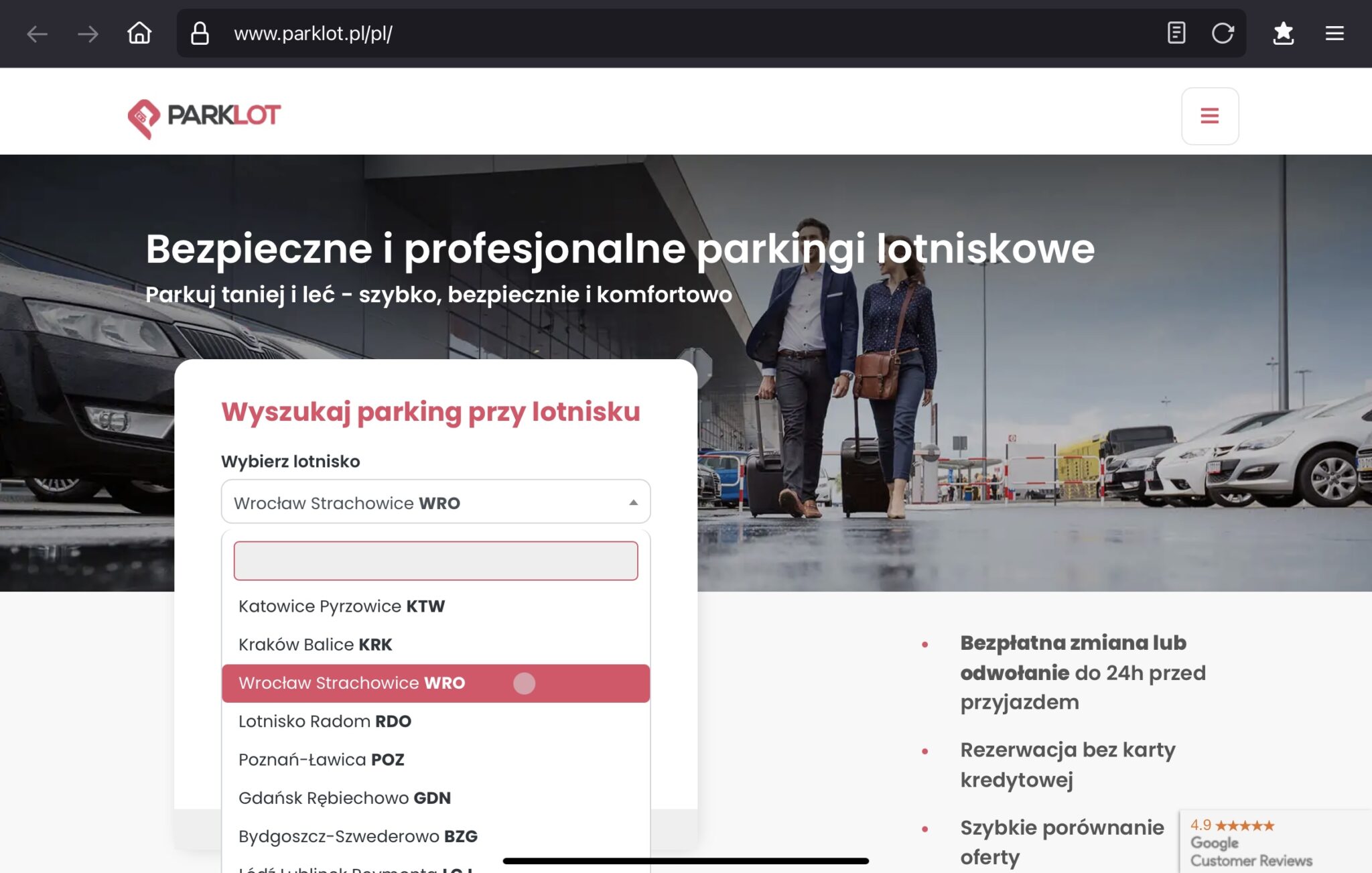Select Katowice Pyrzowice KTW from the list
This screenshot has width=1372, height=873.
coord(435,606)
